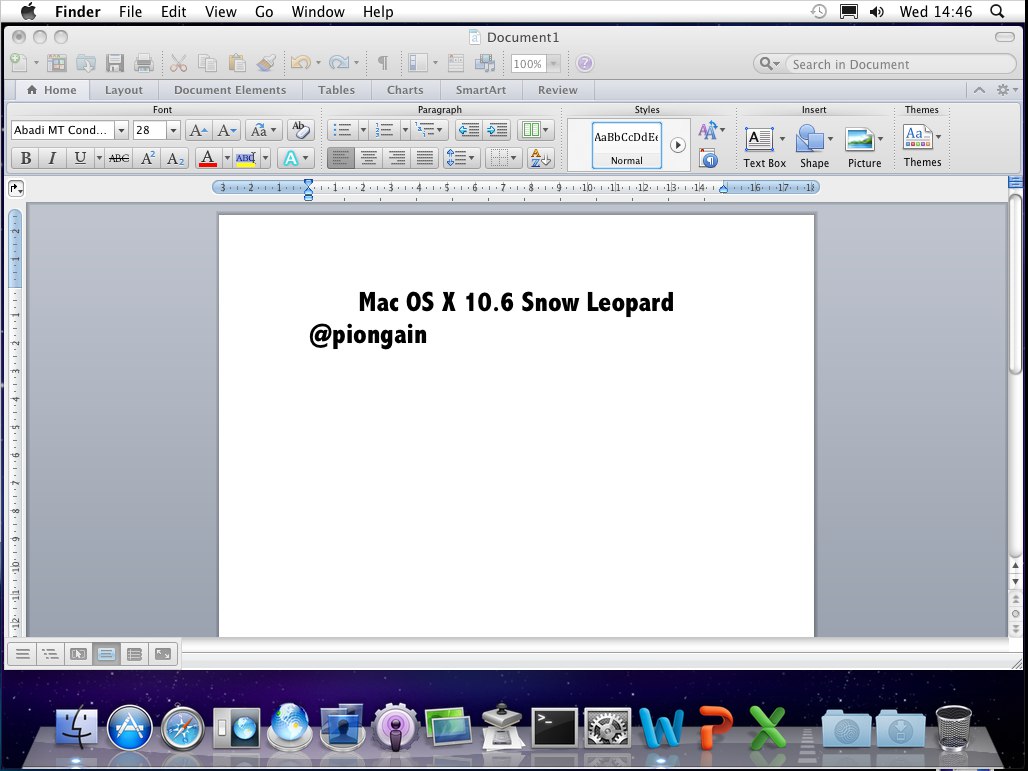Switch to Notebook Layout view button
The width and height of the screenshot is (1028, 771).
click(134, 654)
